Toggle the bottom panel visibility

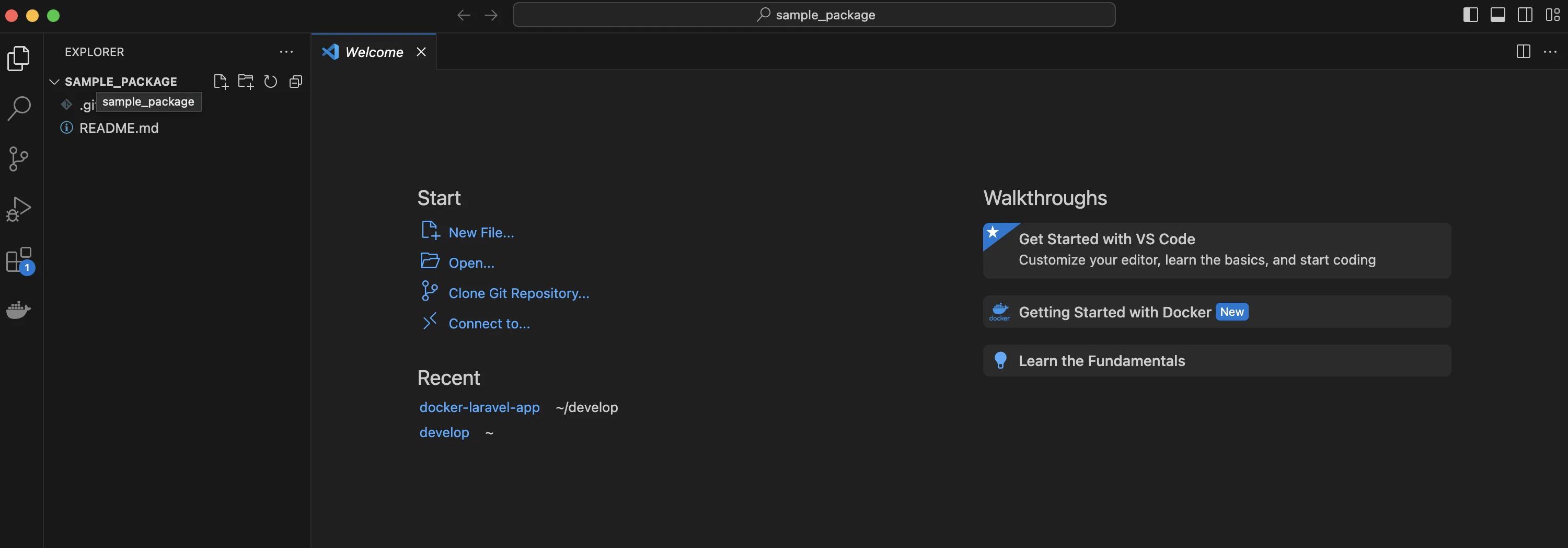point(1498,15)
